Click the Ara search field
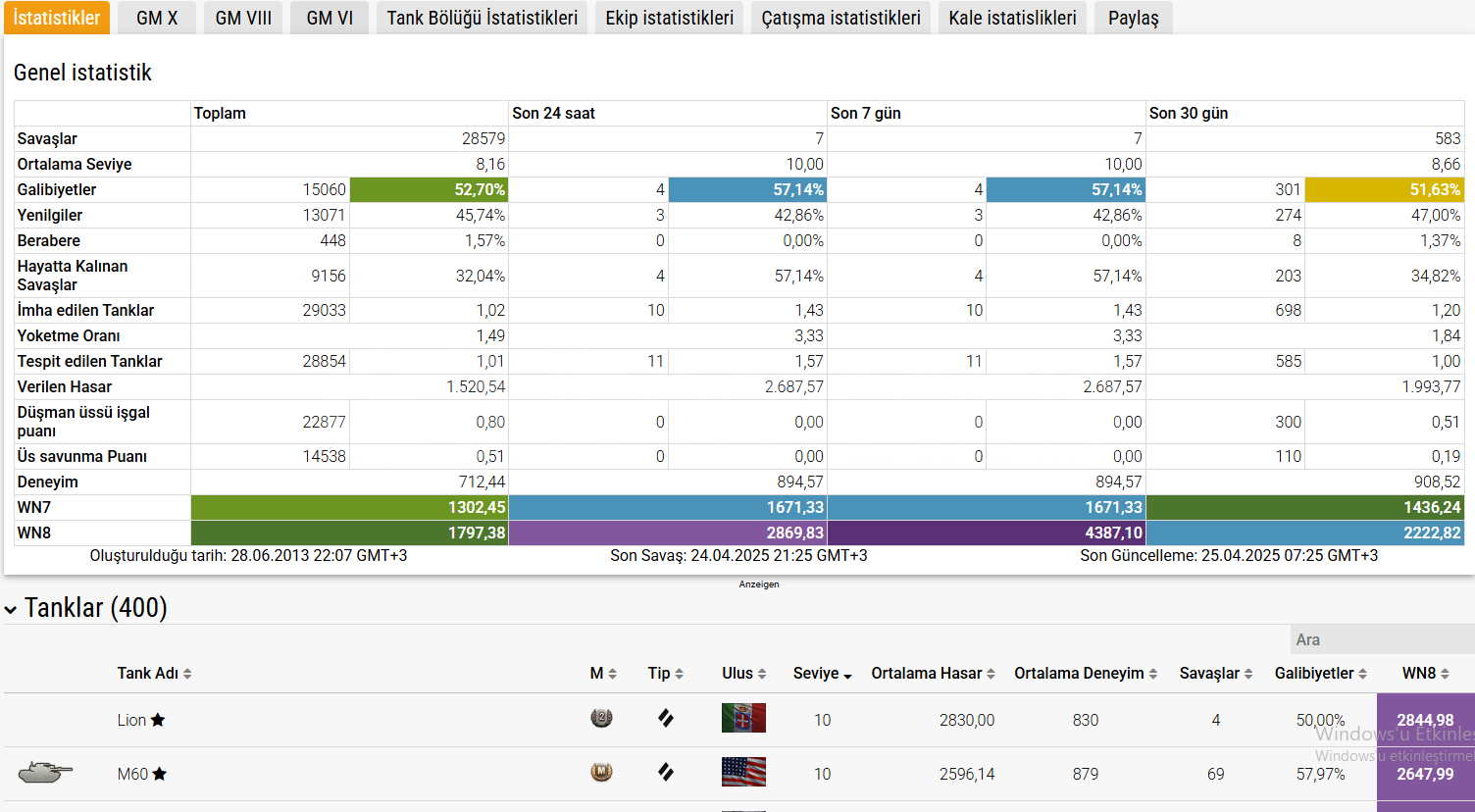 coord(1381,639)
